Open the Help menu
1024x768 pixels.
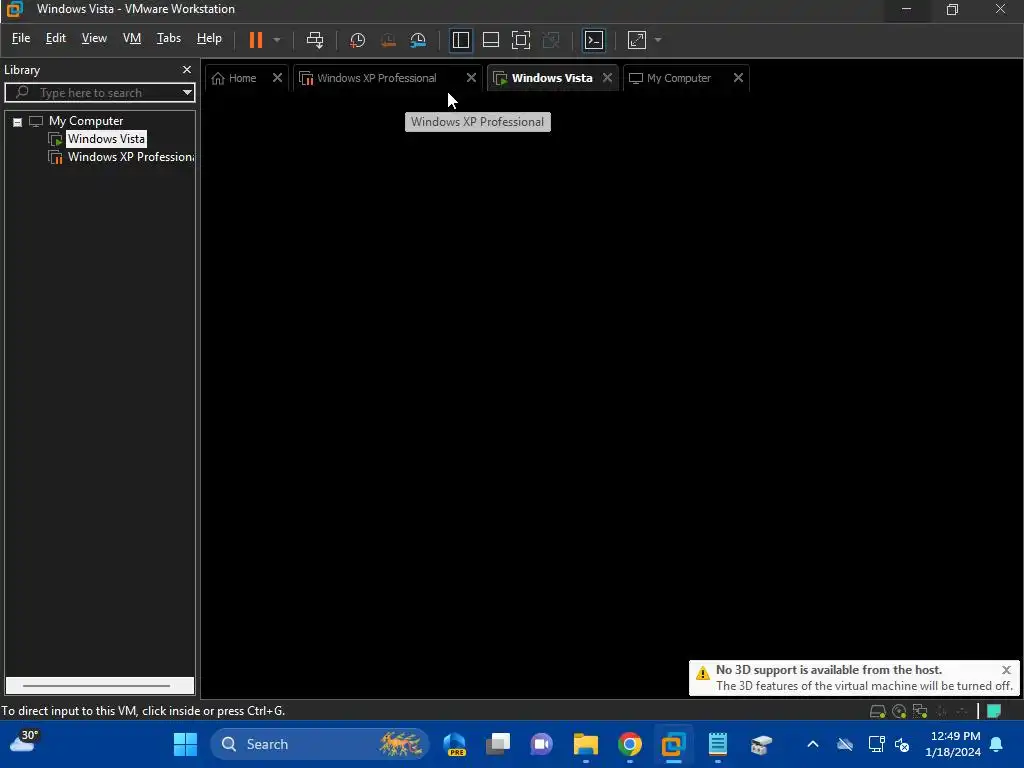coord(209,38)
